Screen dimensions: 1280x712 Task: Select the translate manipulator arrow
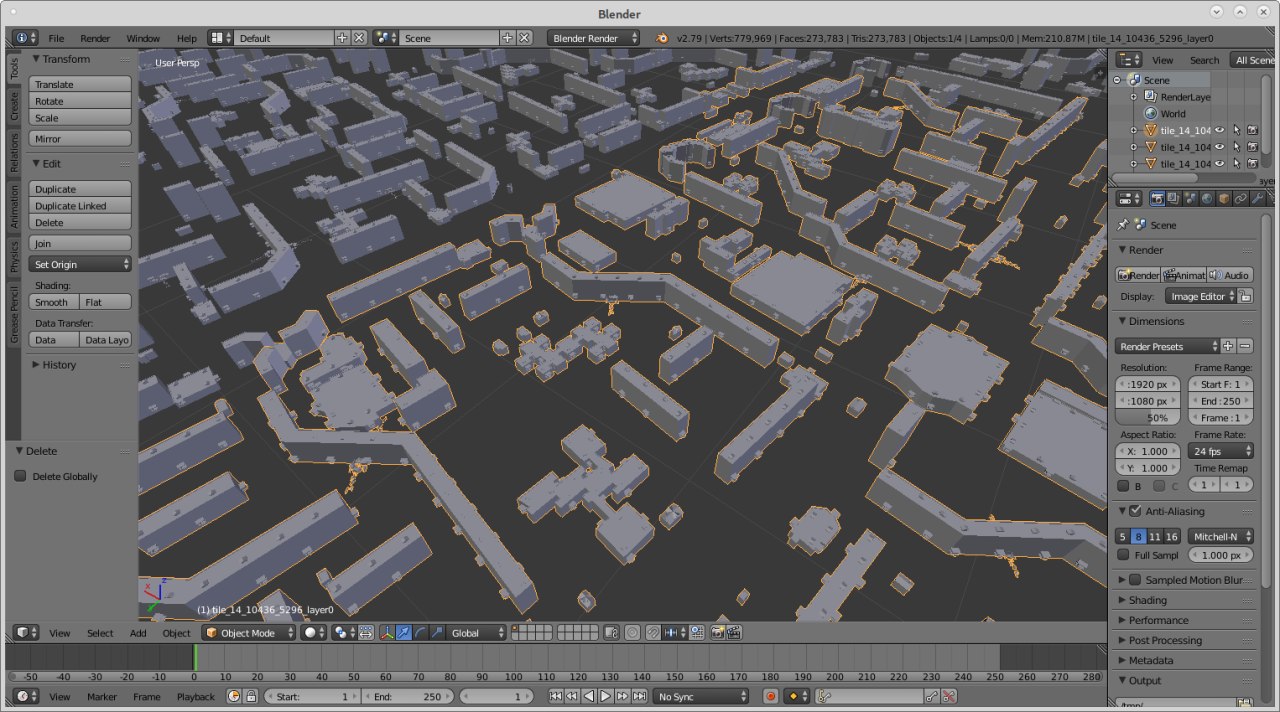(x=403, y=633)
